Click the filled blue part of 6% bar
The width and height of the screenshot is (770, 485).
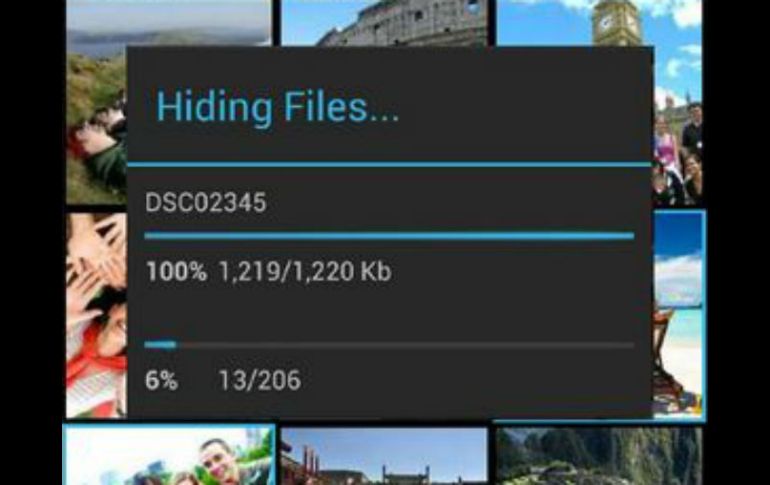point(160,345)
